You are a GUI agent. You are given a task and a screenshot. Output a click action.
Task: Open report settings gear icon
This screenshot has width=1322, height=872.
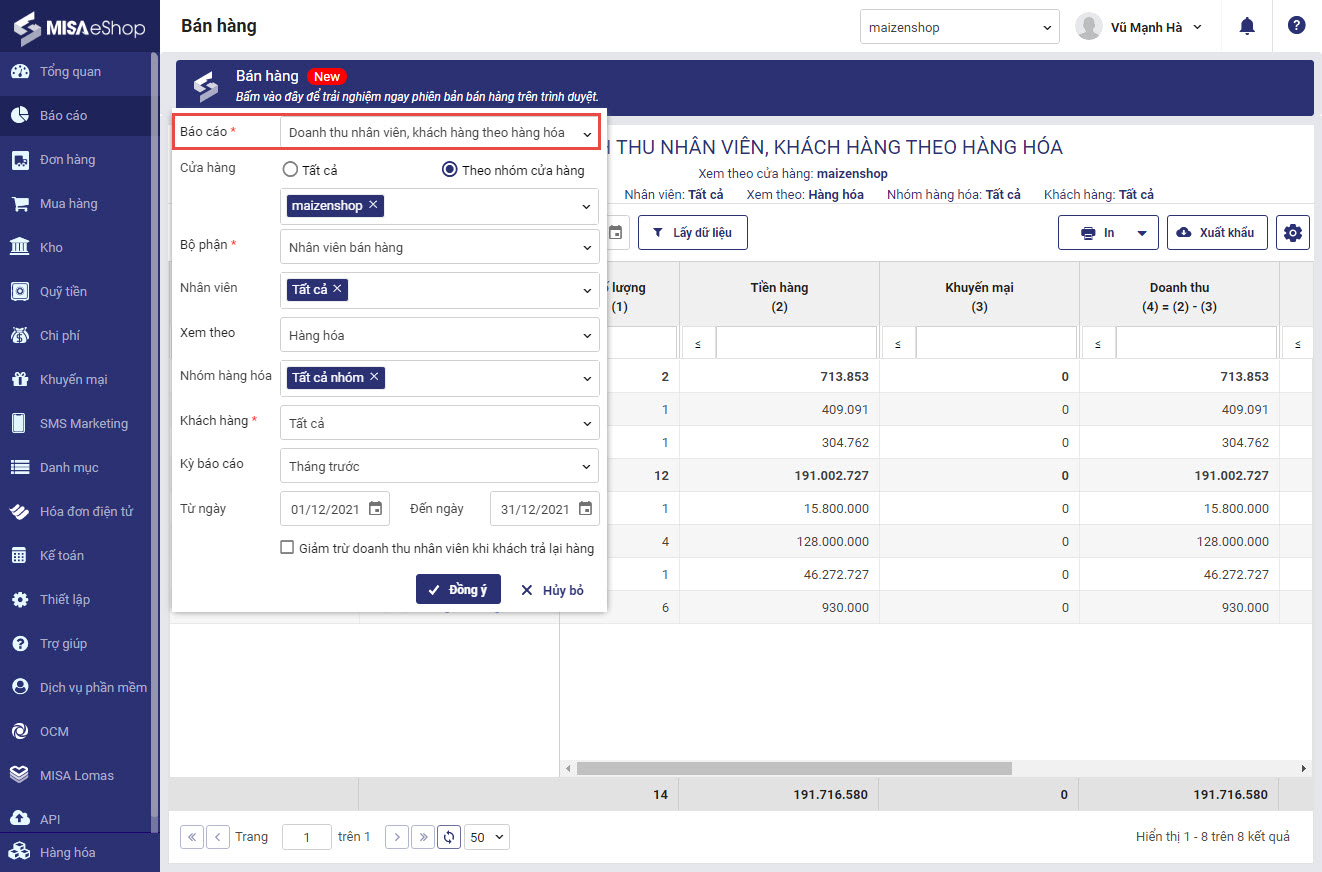click(x=1293, y=233)
